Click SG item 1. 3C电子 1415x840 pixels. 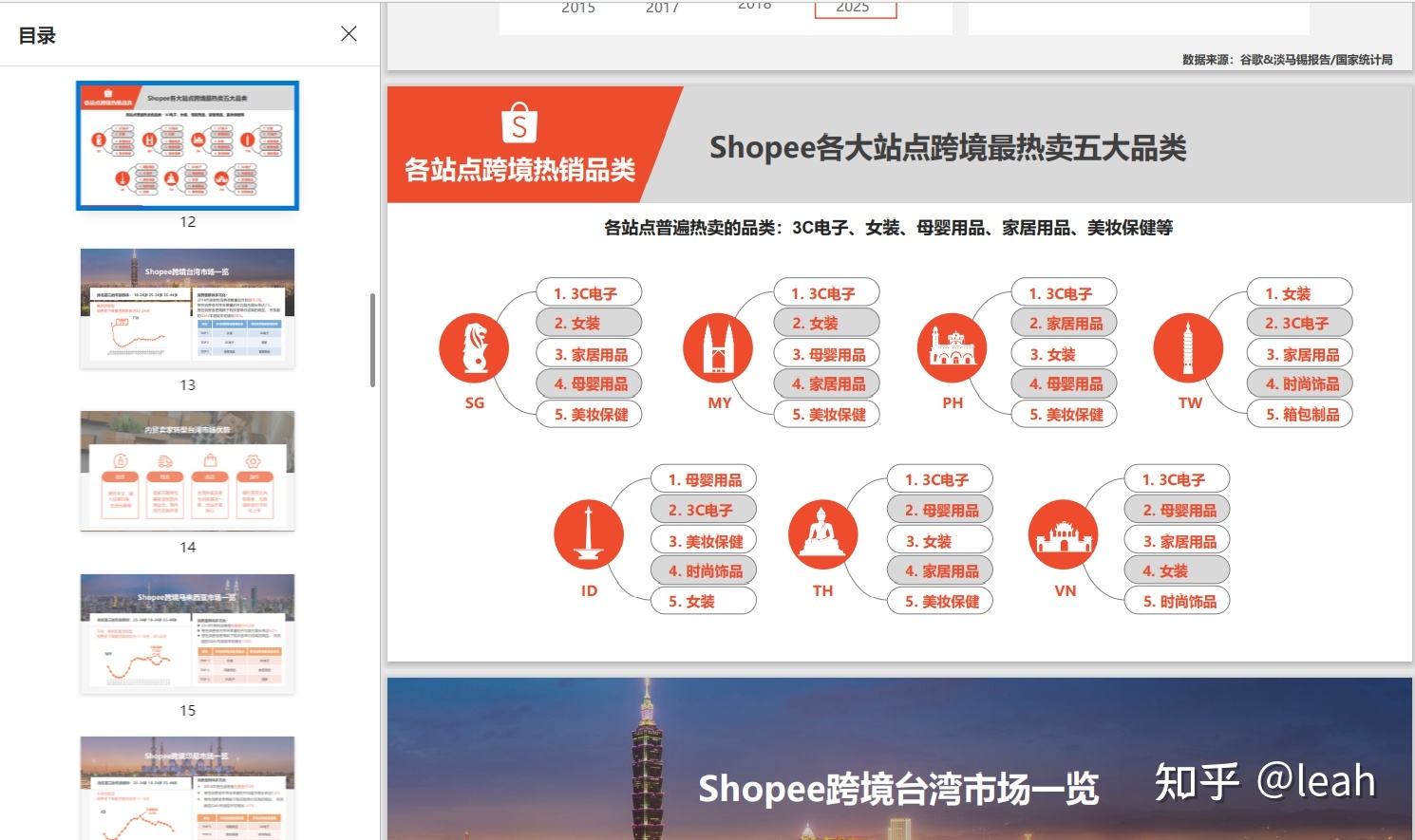pos(590,293)
